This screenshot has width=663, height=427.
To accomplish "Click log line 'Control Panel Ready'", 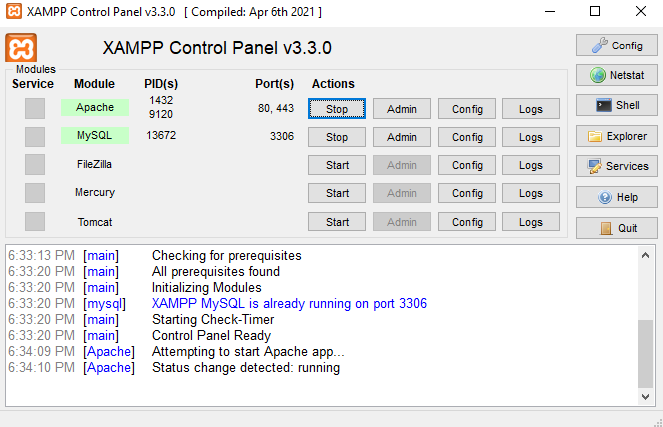I will click(x=211, y=336).
